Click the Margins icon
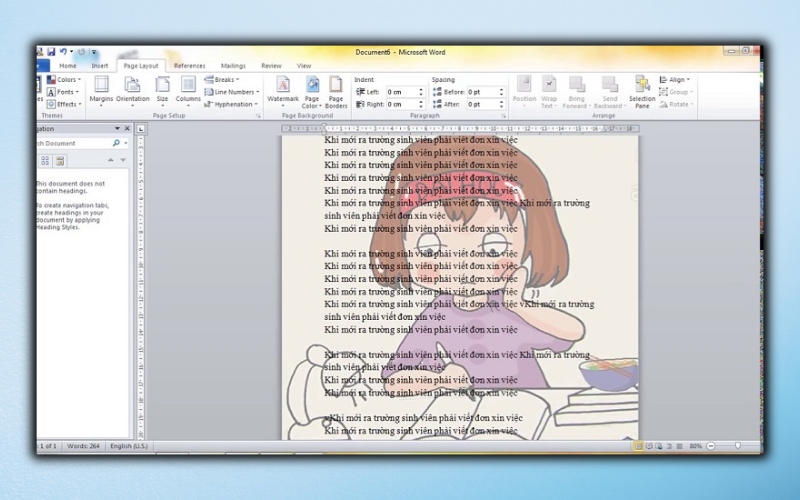 (101, 85)
